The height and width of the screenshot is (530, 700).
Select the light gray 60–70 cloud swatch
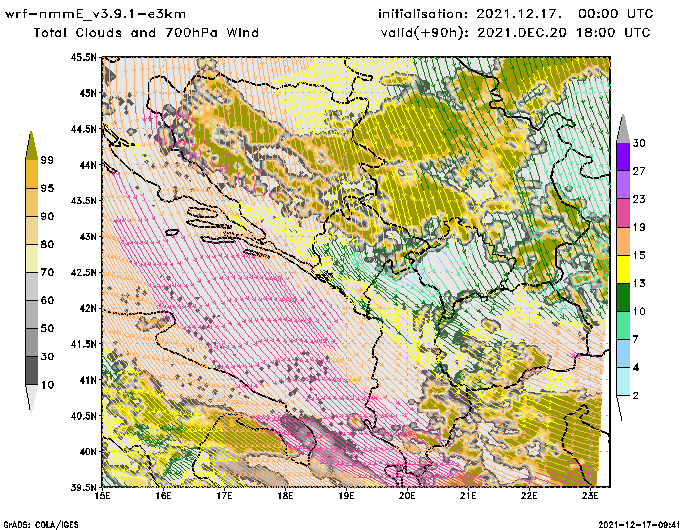pyautogui.click(x=32, y=287)
